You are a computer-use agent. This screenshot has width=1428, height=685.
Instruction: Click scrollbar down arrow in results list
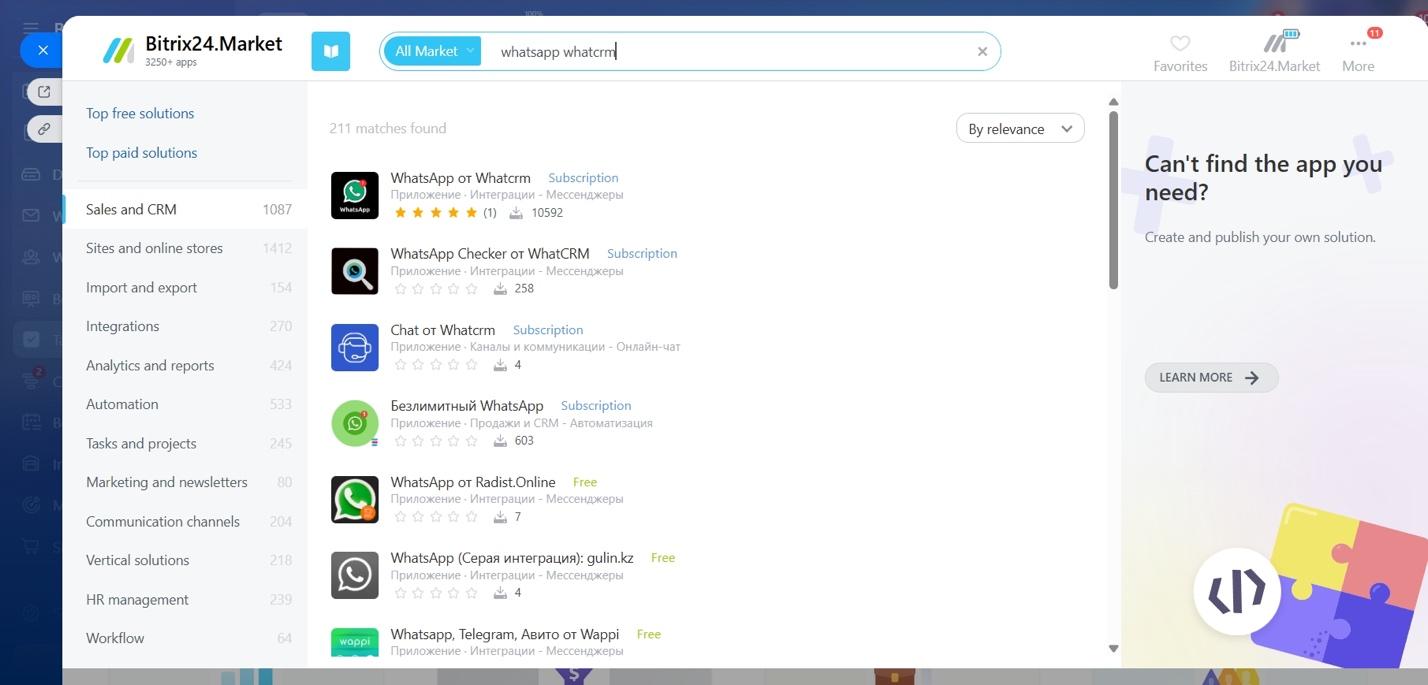1113,649
